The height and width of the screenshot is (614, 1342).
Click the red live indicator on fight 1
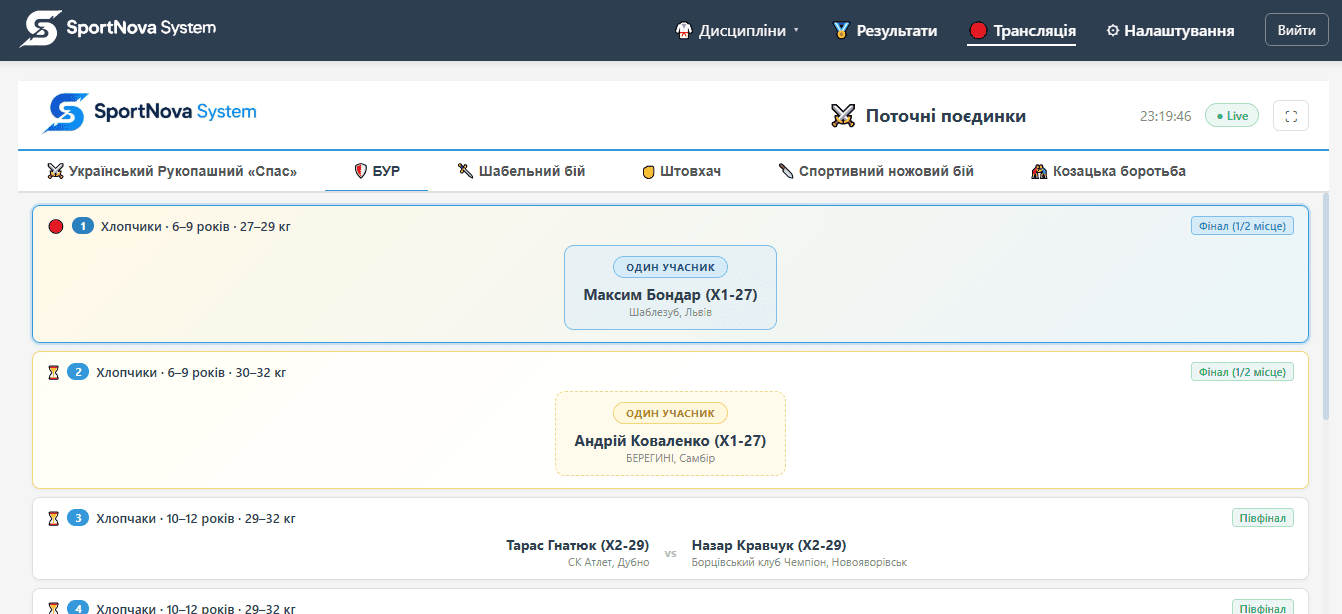(x=56, y=226)
